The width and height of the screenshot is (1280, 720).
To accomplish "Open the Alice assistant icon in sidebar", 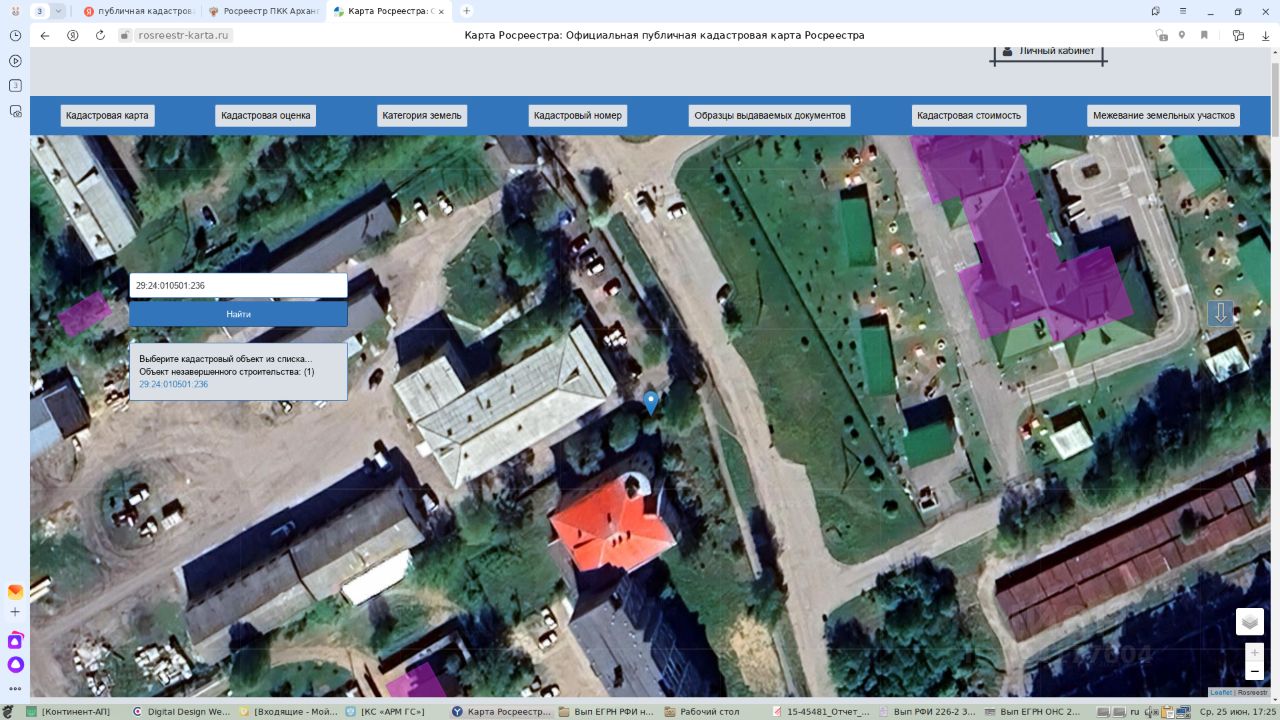I will 15,664.
